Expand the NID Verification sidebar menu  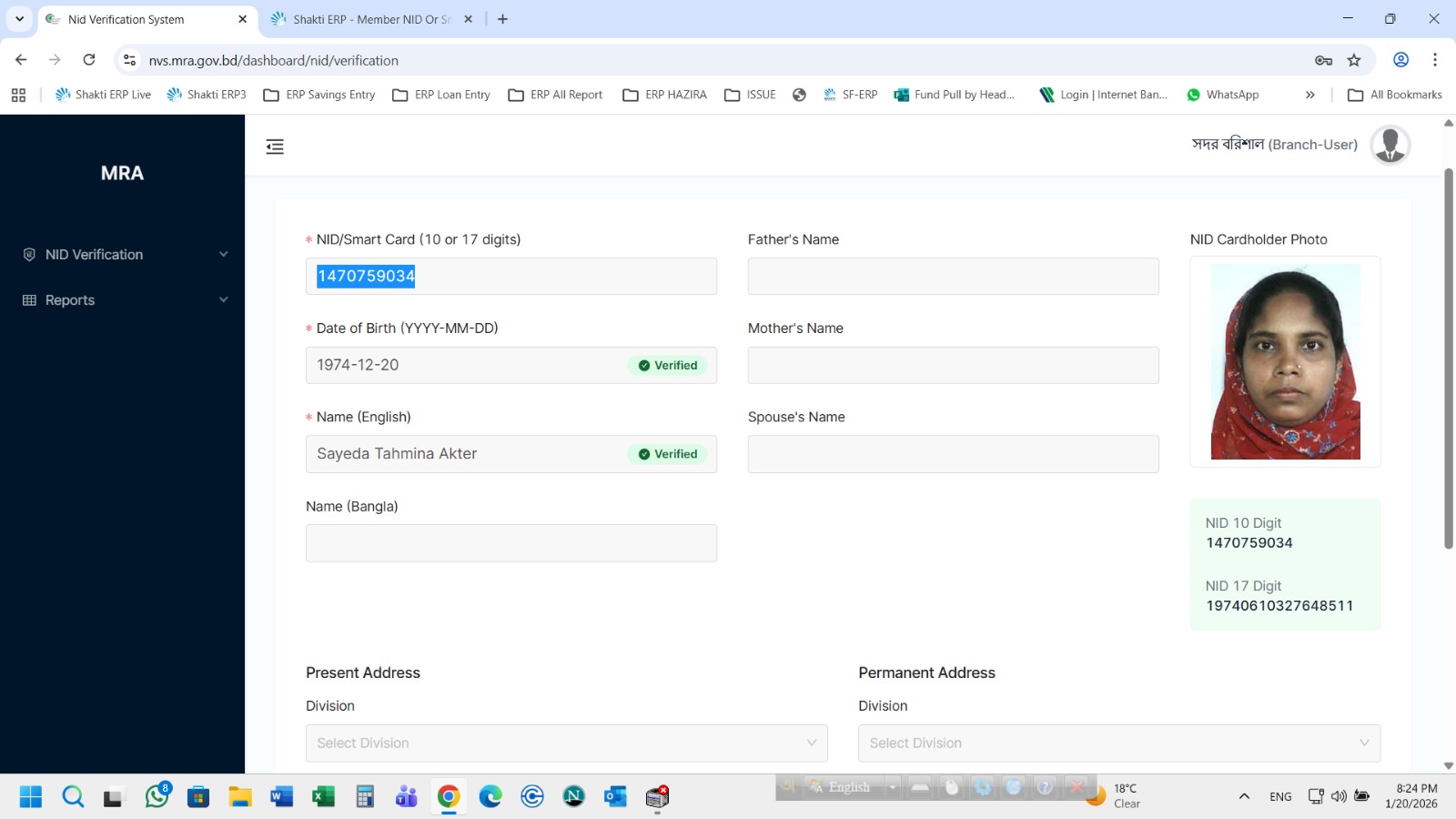126,255
